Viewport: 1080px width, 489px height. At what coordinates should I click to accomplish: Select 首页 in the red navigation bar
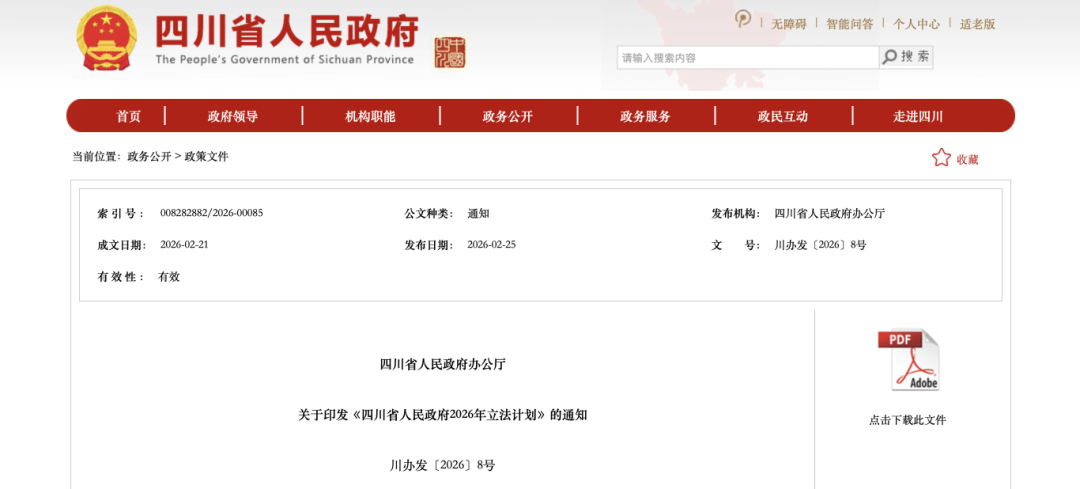pos(128,116)
